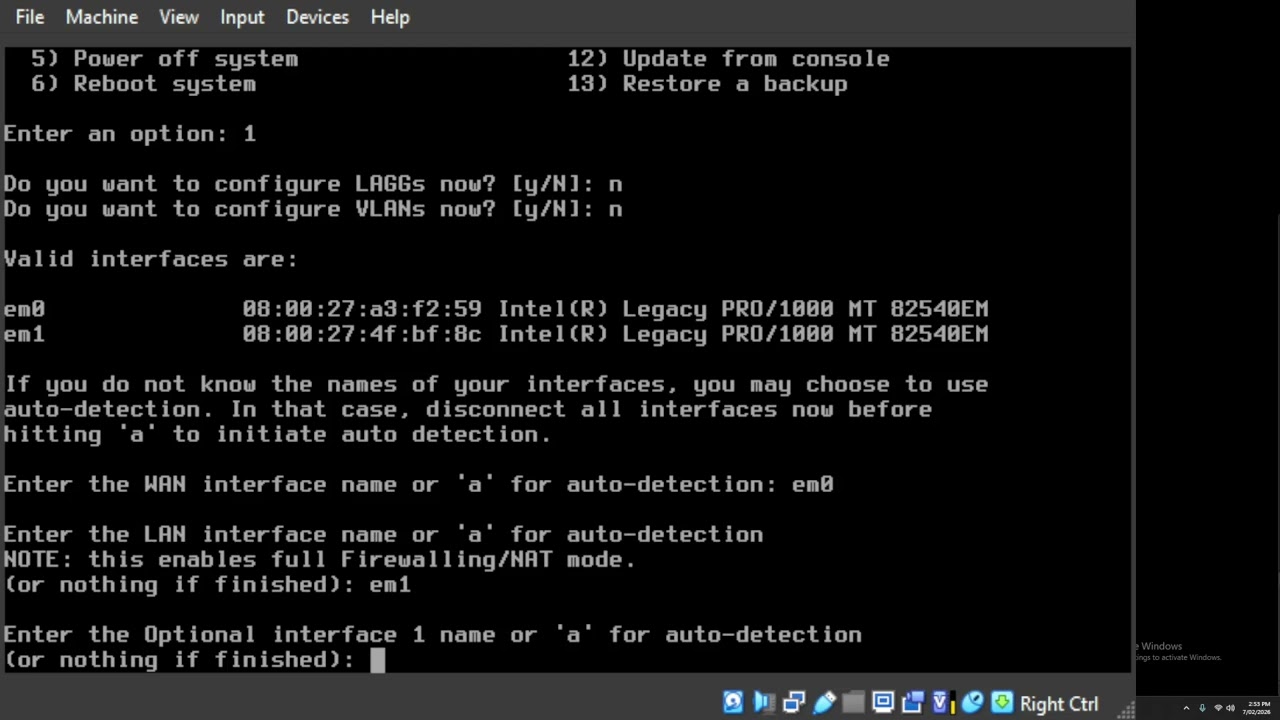Viewport: 1280px width, 720px height.
Task: Click the microphone tray icon
Action: pos(1202,708)
